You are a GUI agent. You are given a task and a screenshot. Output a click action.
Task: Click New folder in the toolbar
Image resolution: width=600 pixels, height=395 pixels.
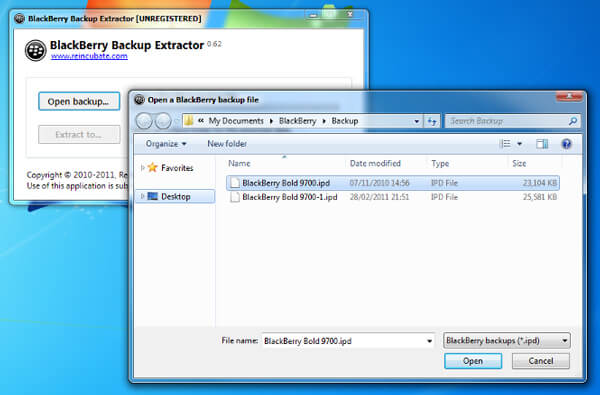point(227,144)
